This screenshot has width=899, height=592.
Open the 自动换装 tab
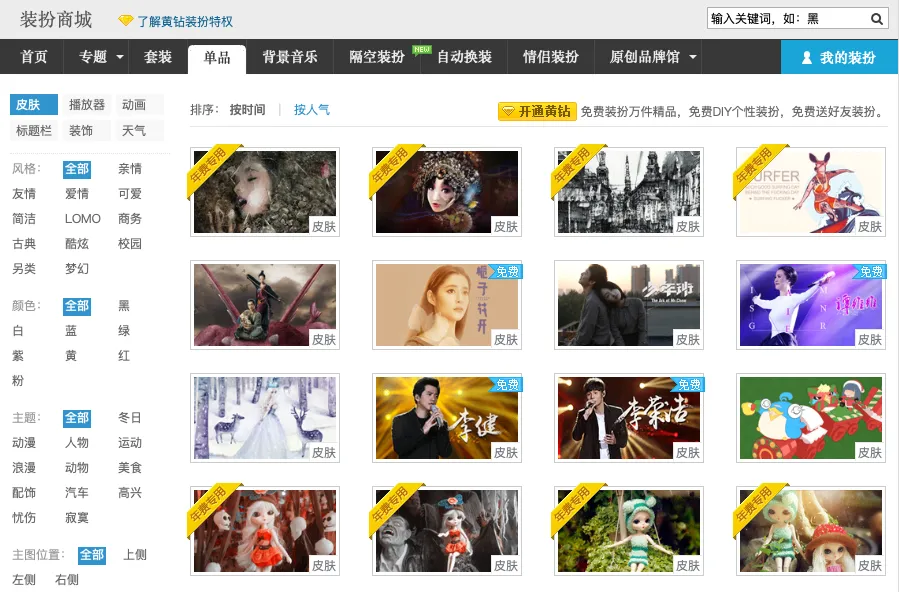tap(464, 57)
